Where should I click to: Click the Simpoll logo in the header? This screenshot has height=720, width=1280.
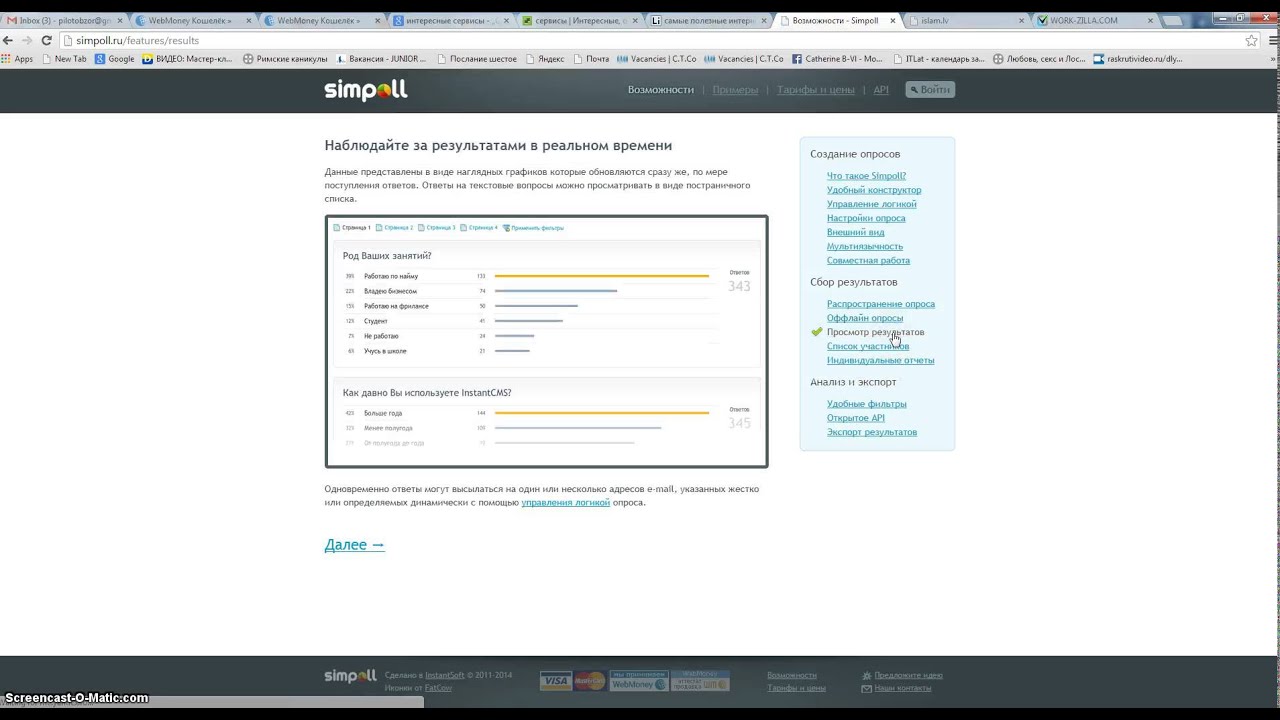pyautogui.click(x=366, y=90)
